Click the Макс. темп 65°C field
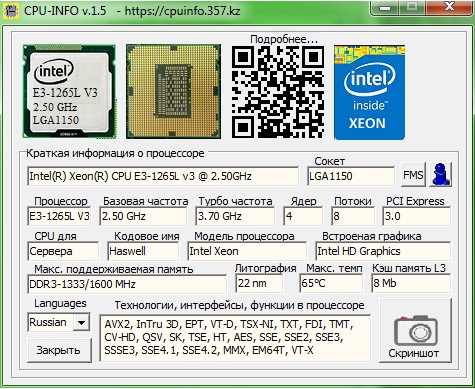Screen dimensions: 475x389 point(331,283)
